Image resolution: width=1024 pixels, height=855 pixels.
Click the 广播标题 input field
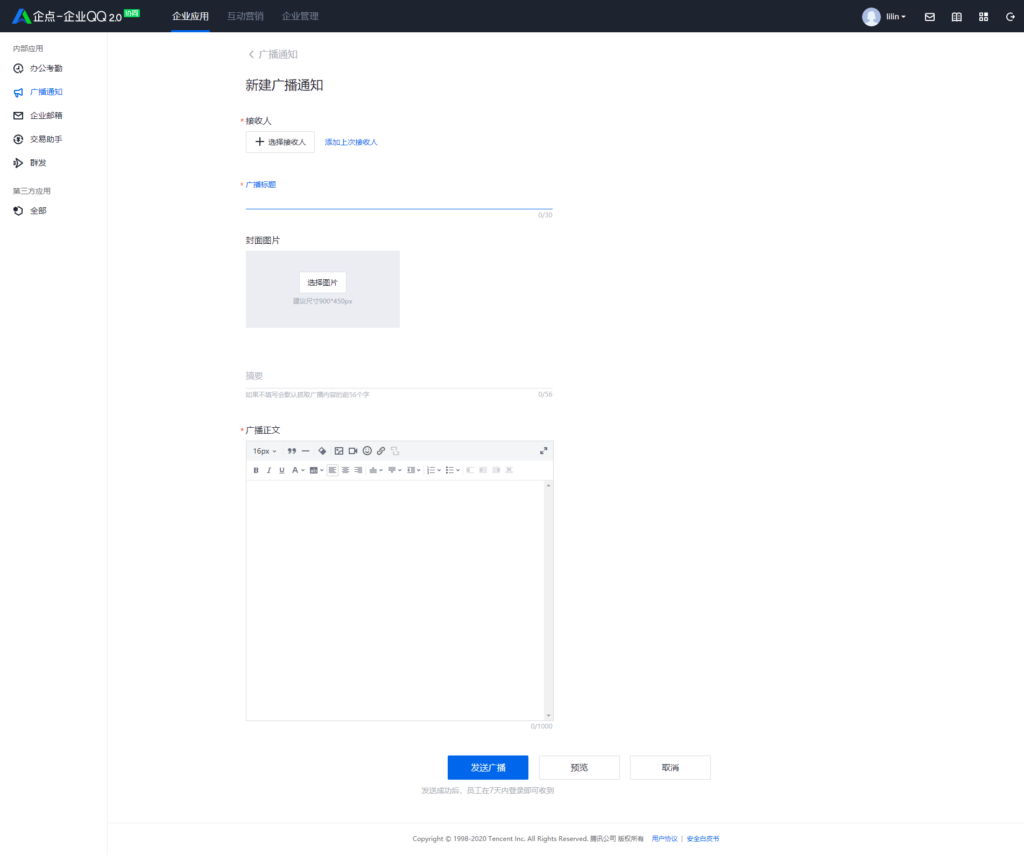pyautogui.click(x=398, y=200)
